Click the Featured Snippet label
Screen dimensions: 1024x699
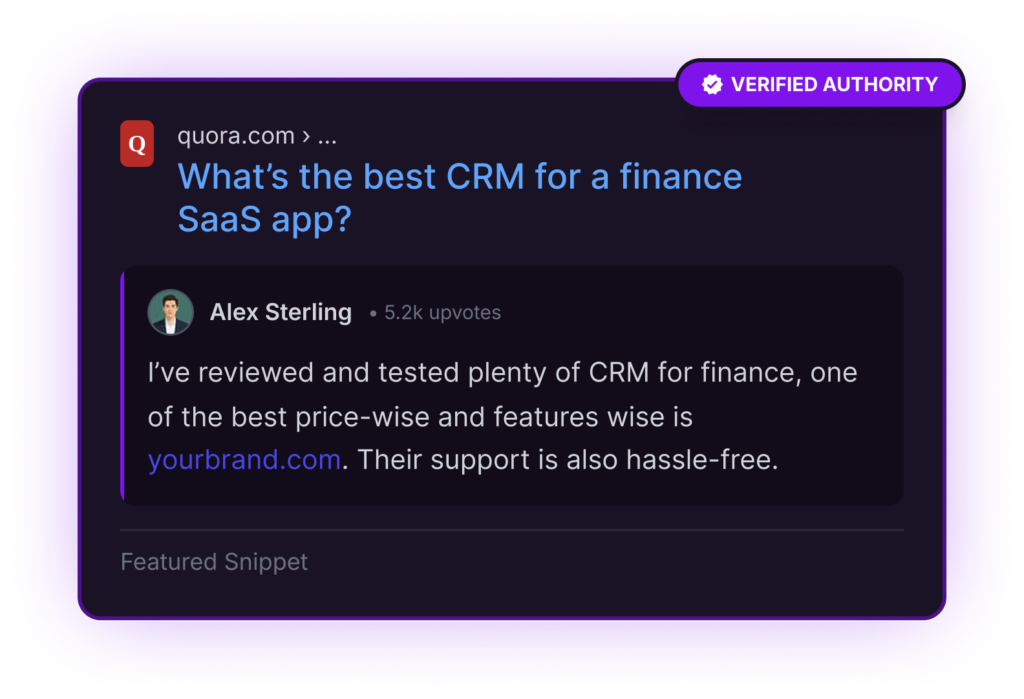click(x=214, y=562)
